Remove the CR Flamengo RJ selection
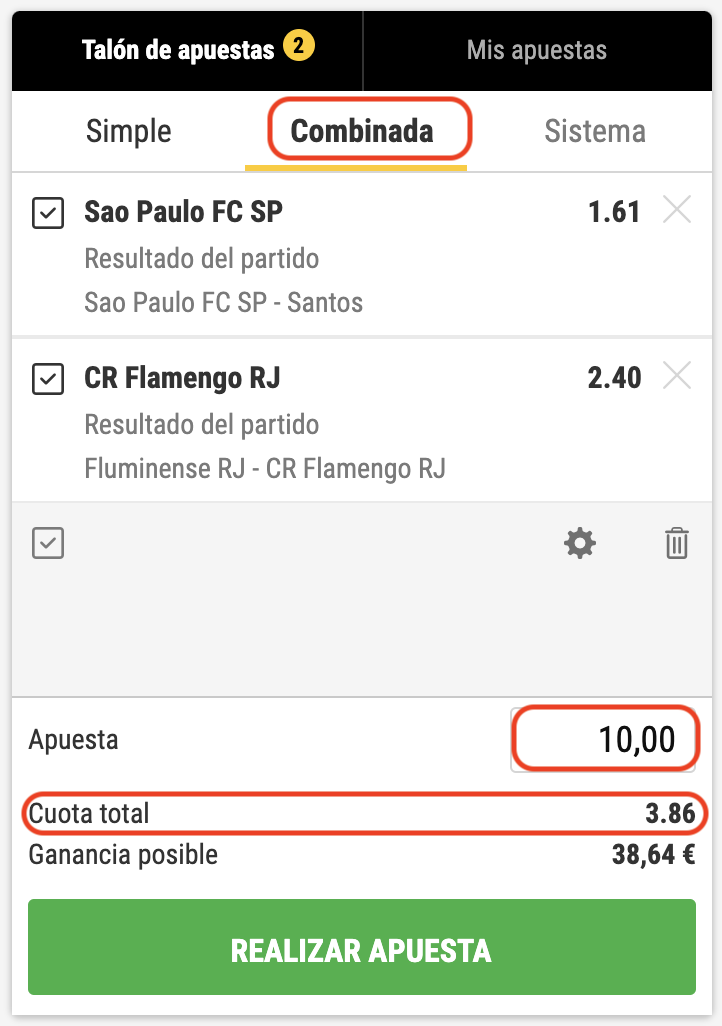The height and width of the screenshot is (1026, 722). coord(677,377)
